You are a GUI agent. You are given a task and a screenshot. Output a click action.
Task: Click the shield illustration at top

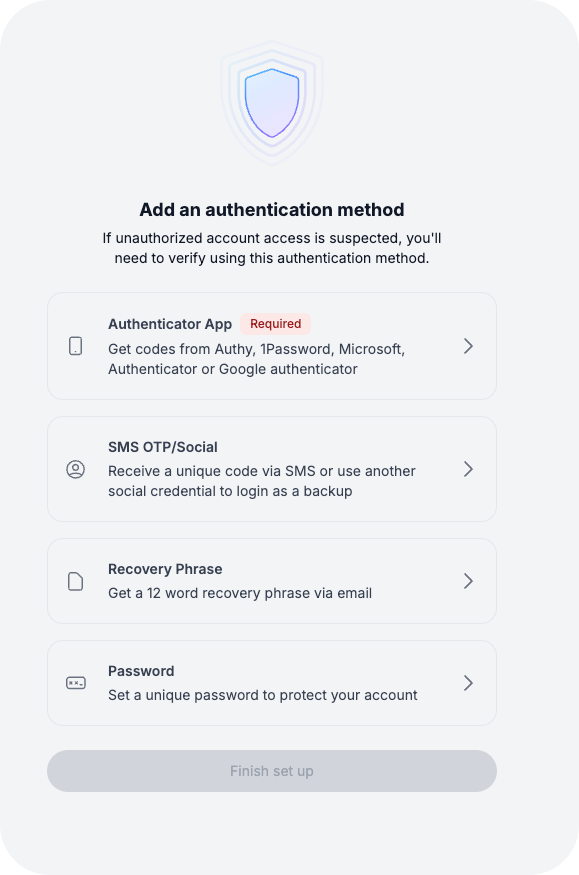(272, 103)
